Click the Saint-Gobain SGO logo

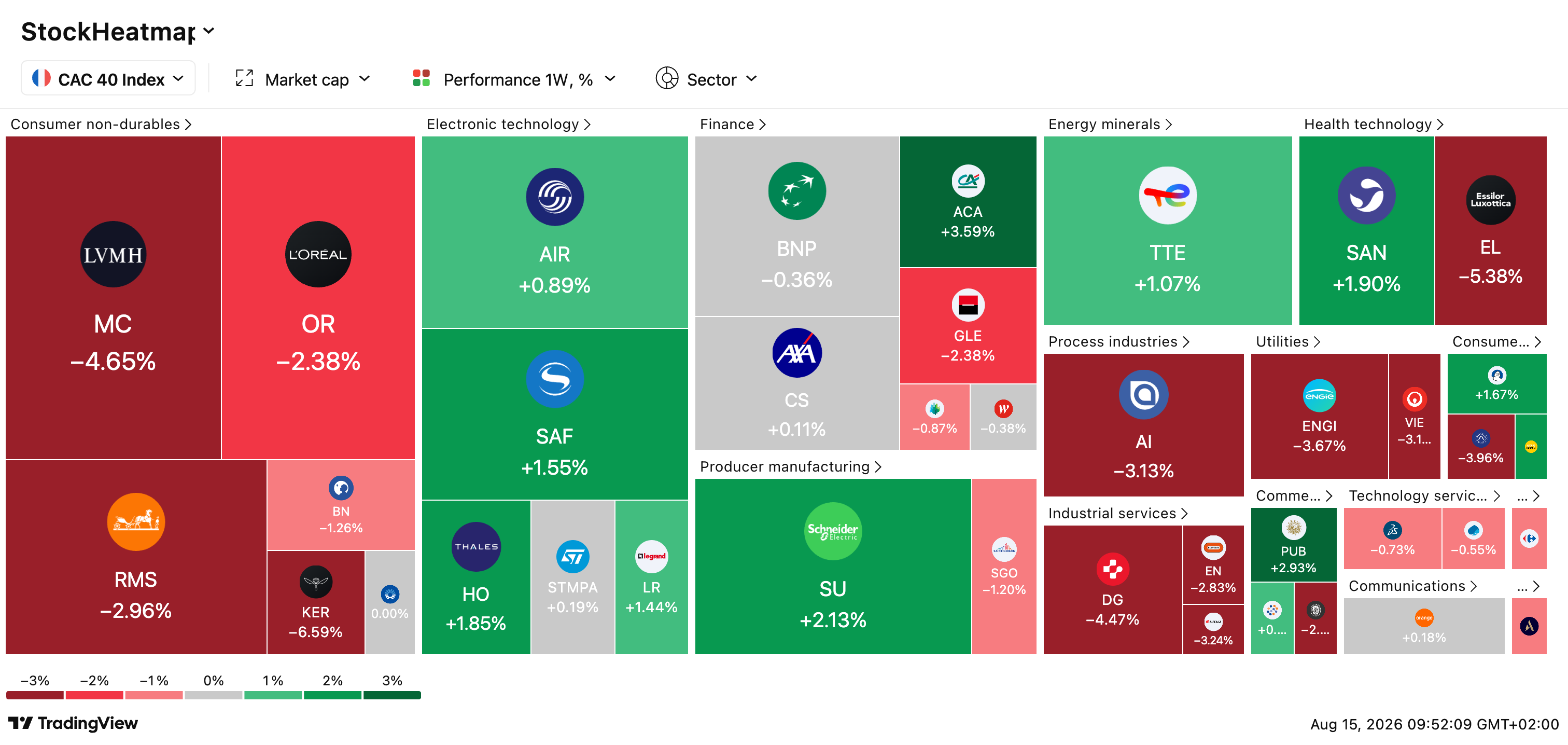pyautogui.click(x=1004, y=549)
